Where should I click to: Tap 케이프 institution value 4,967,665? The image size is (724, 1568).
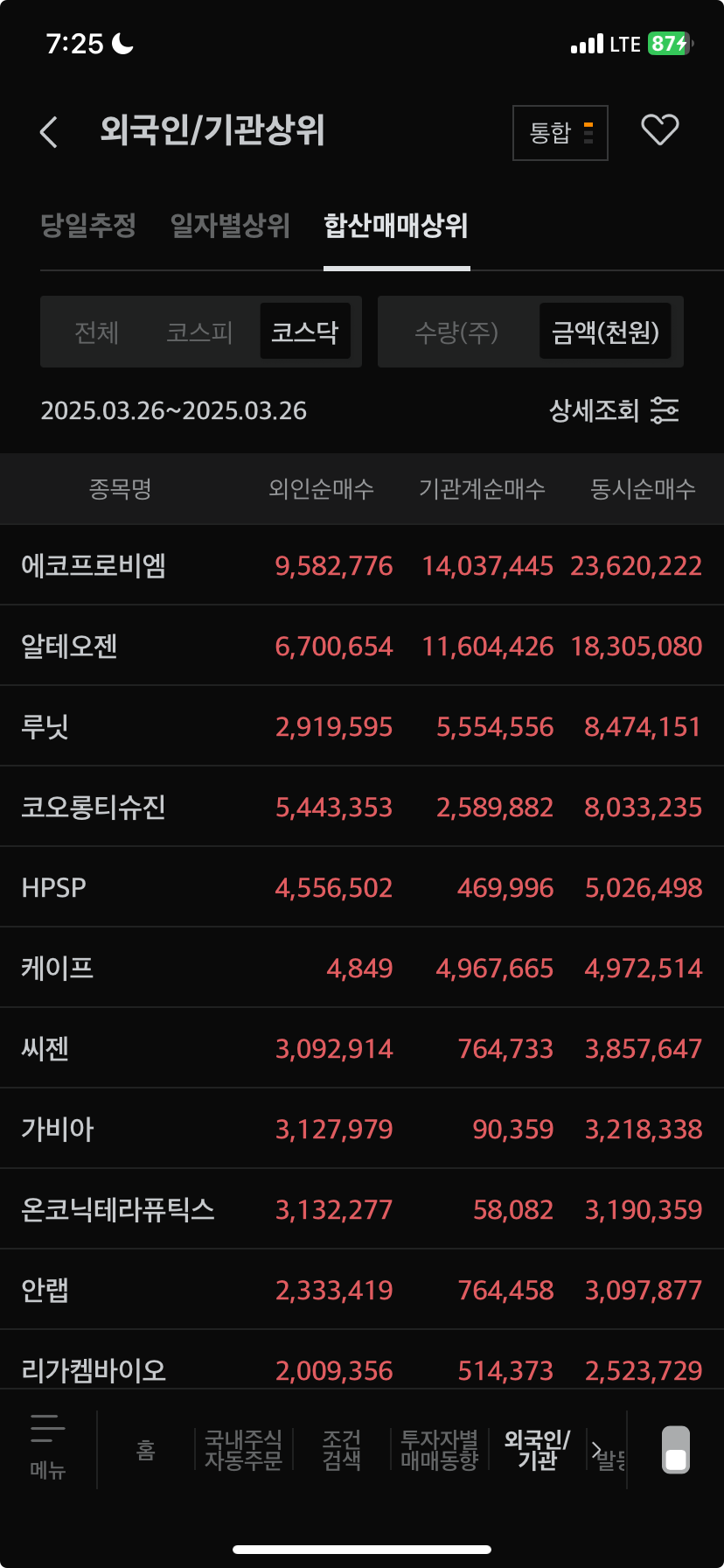click(x=495, y=969)
